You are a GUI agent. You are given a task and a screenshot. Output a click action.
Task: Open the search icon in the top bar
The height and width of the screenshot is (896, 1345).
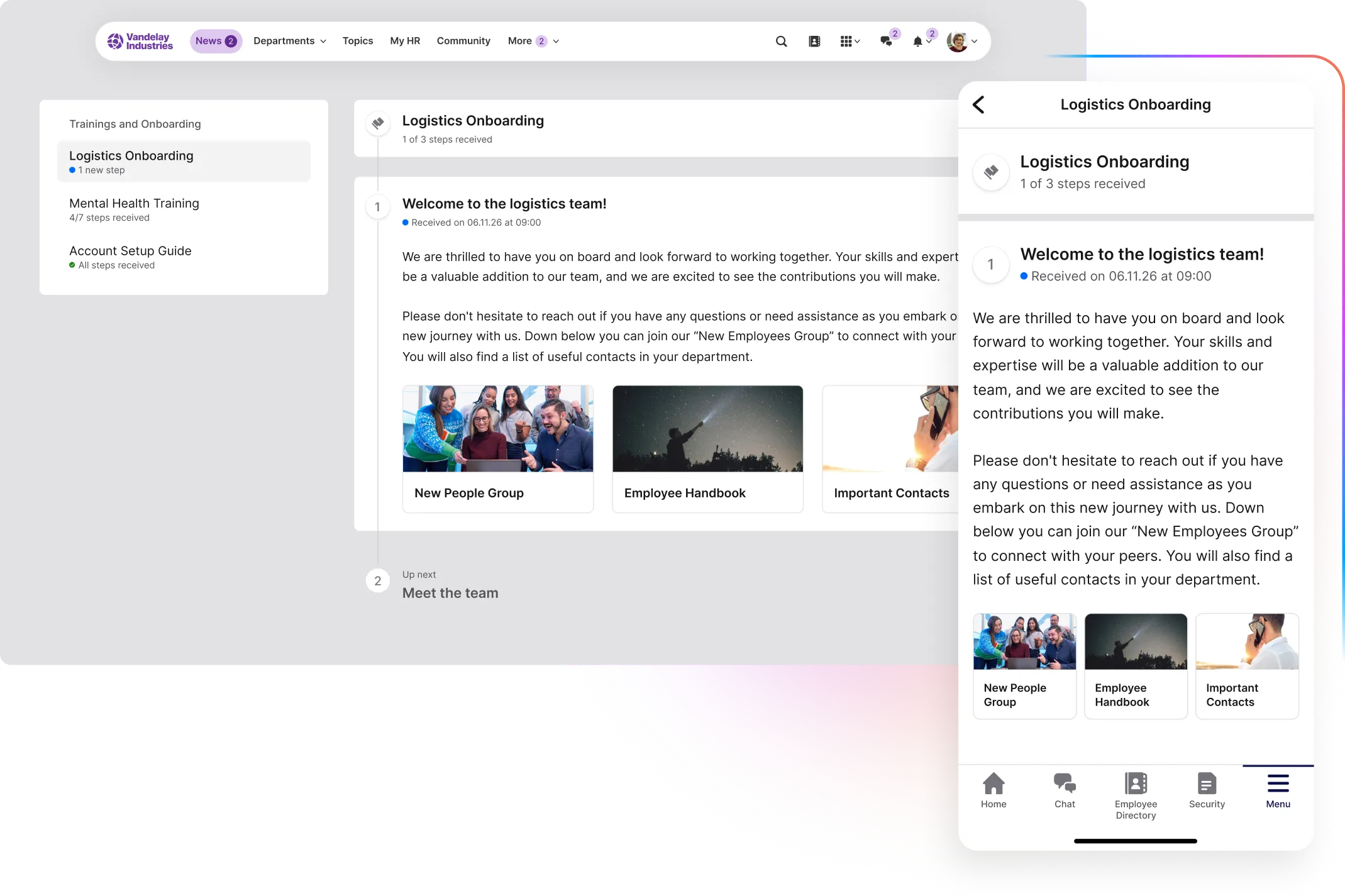click(x=780, y=41)
